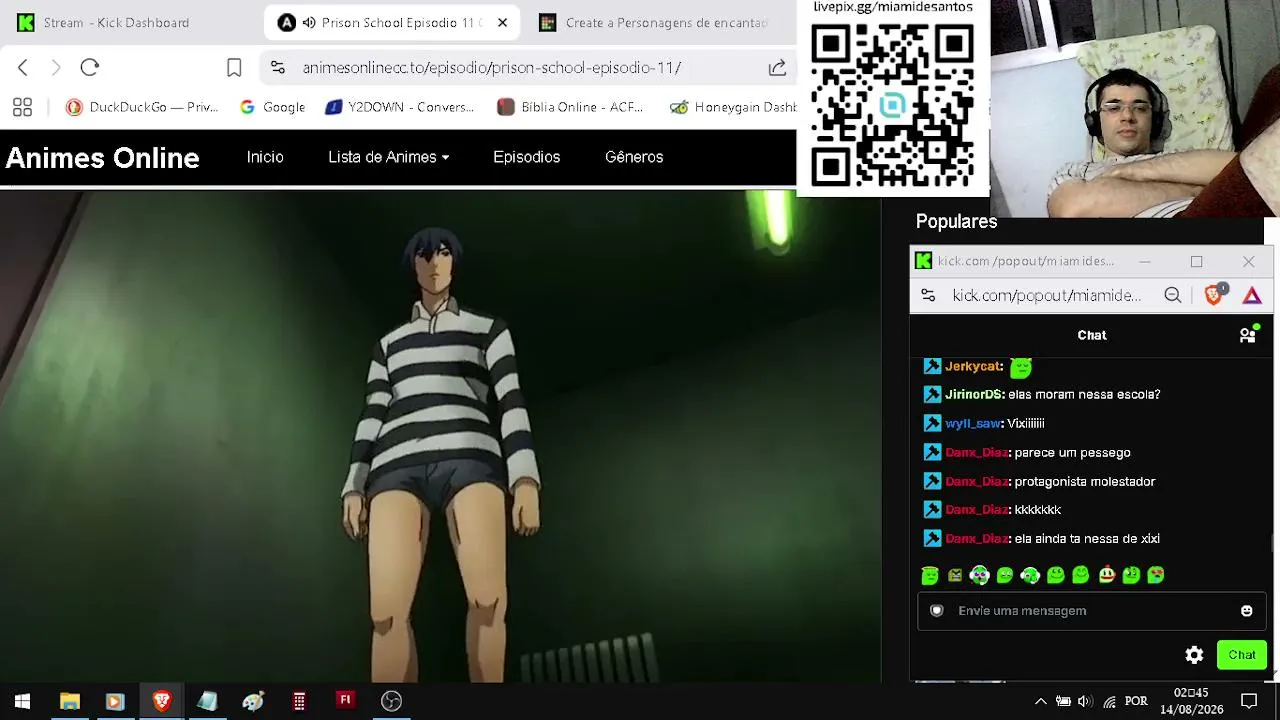Screen dimensions: 1280x720
Task: Focus the 'Envie uma mensagem' chat input
Action: [x=1092, y=611]
